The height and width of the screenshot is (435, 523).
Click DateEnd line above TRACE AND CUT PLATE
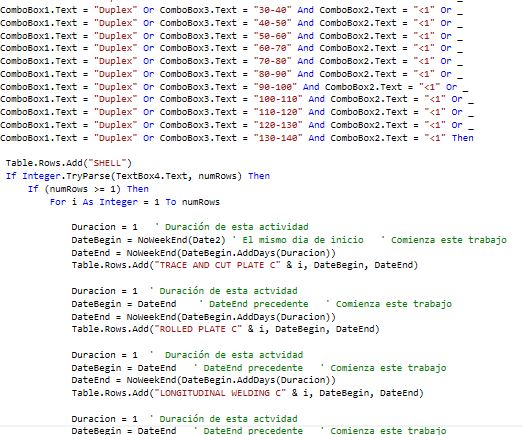pyautogui.click(x=203, y=253)
